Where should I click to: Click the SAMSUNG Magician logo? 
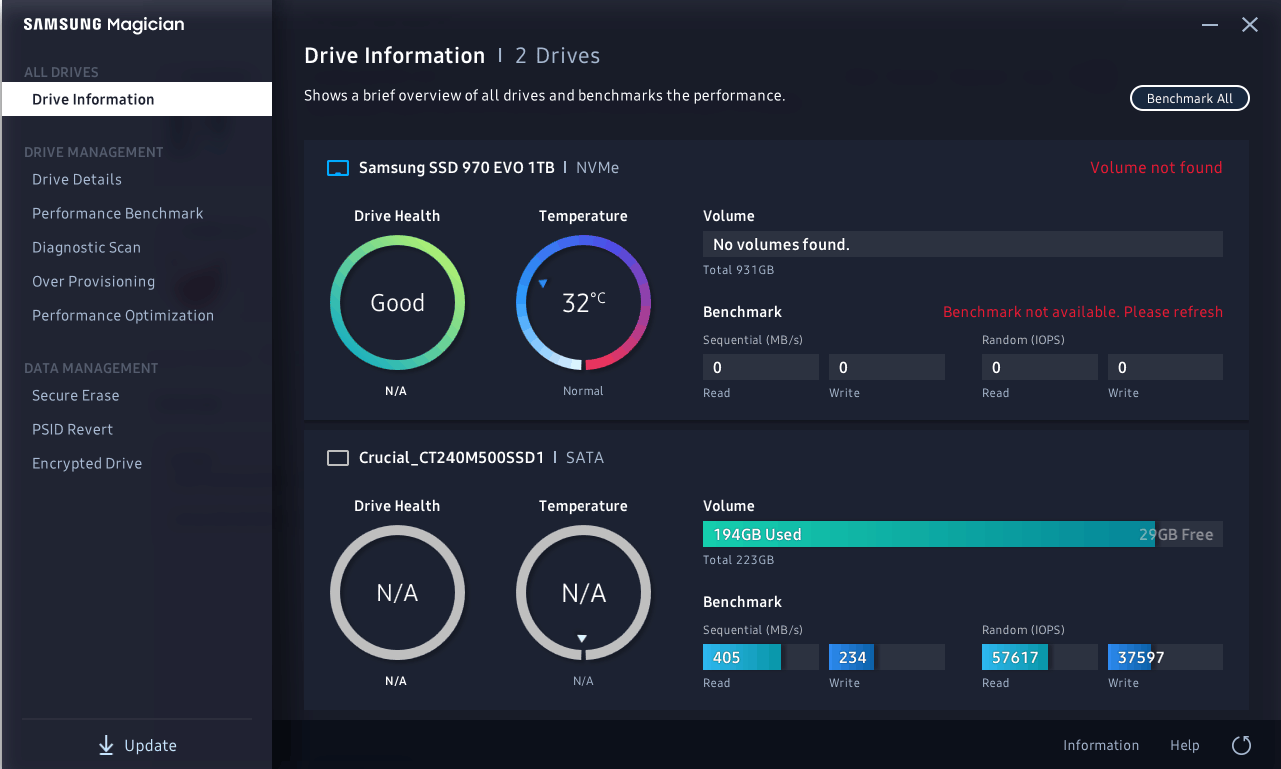pyautogui.click(x=104, y=25)
